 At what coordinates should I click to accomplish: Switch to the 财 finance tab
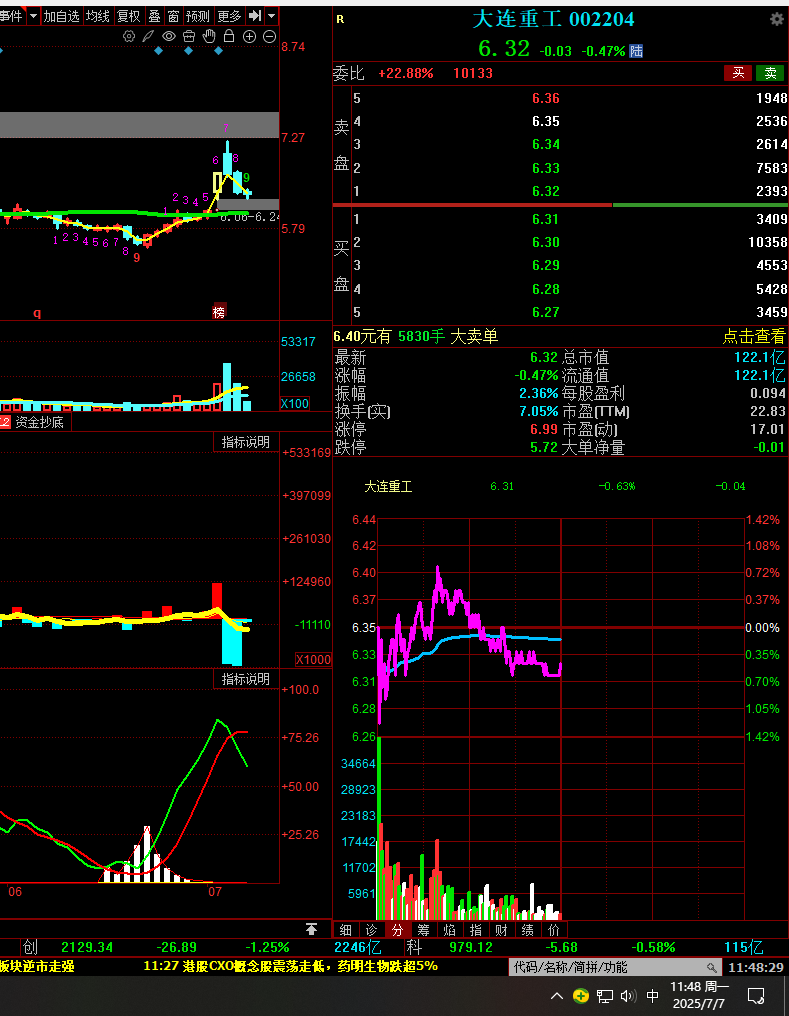(501, 930)
